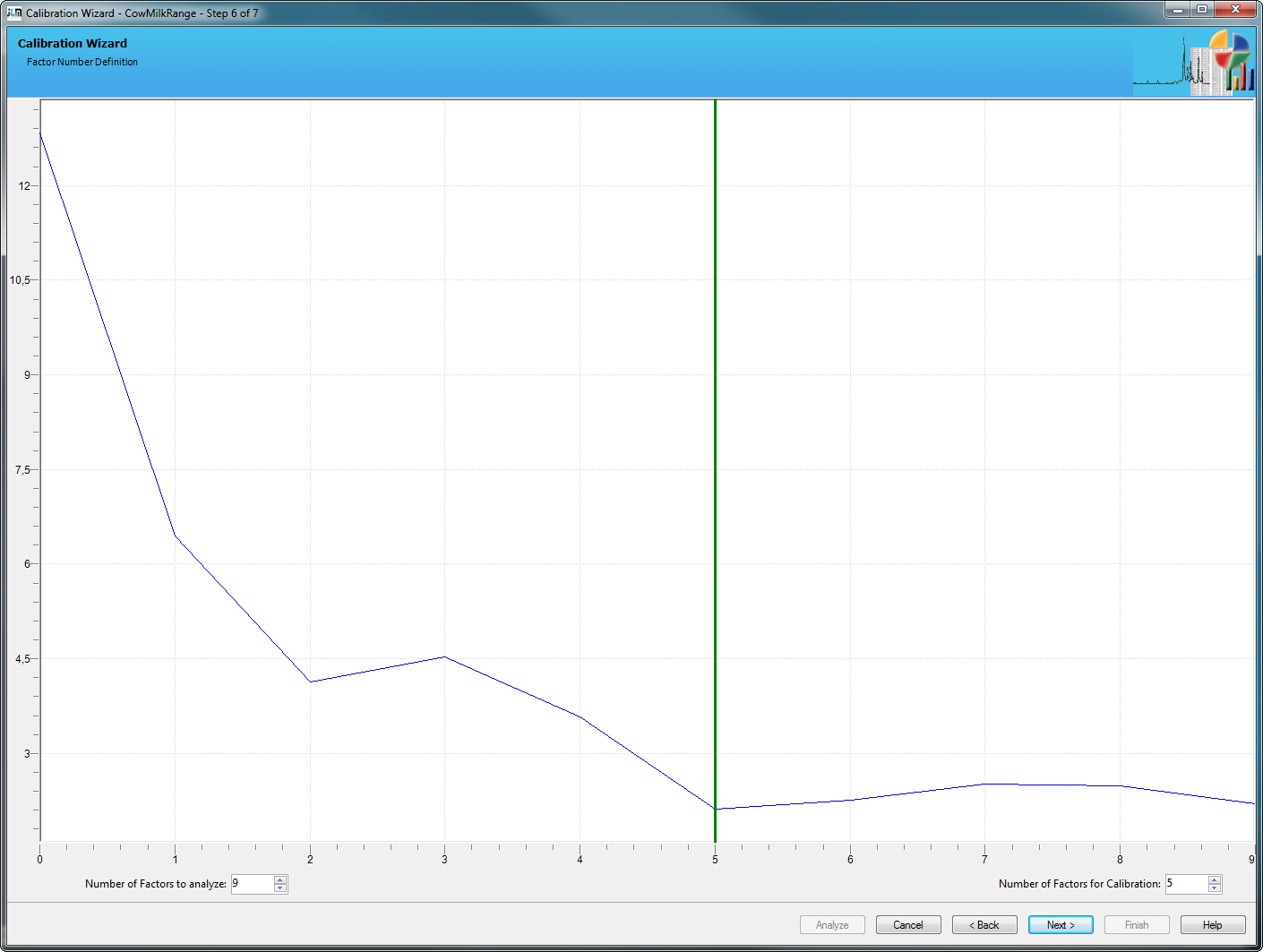The width and height of the screenshot is (1263, 952).
Task: Click the Finish button
Action: (1136, 925)
